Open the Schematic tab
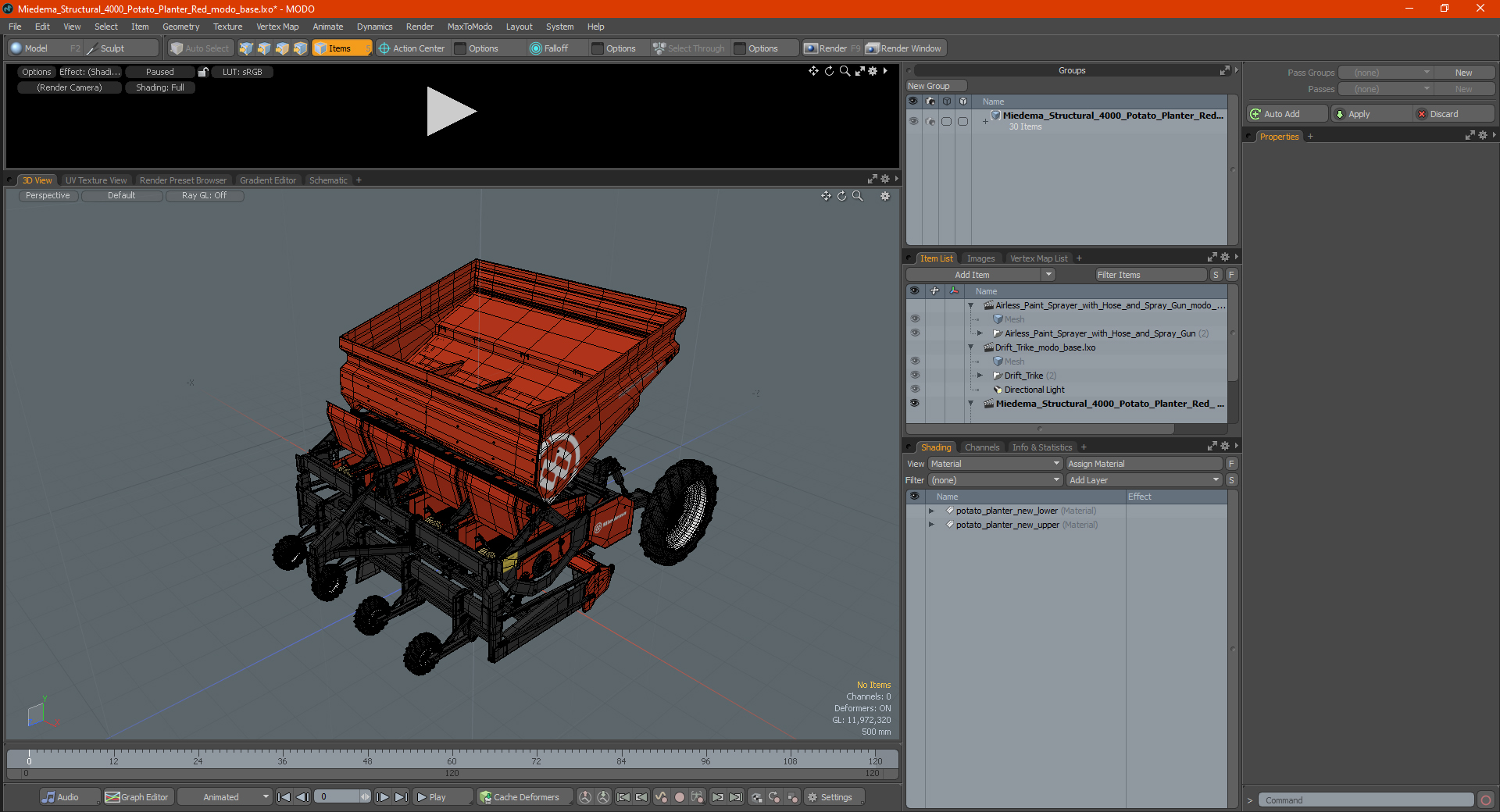Screen dimensions: 1500x812 (328, 180)
